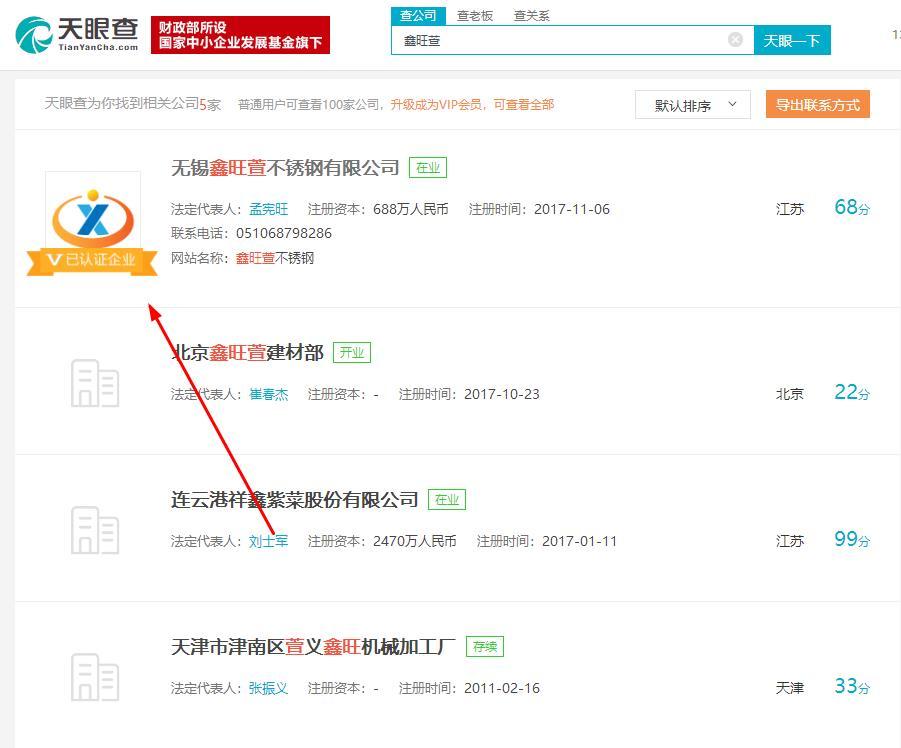Open 北京鑫旺萱建材部 company page
This screenshot has width=901, height=748.
[248, 352]
